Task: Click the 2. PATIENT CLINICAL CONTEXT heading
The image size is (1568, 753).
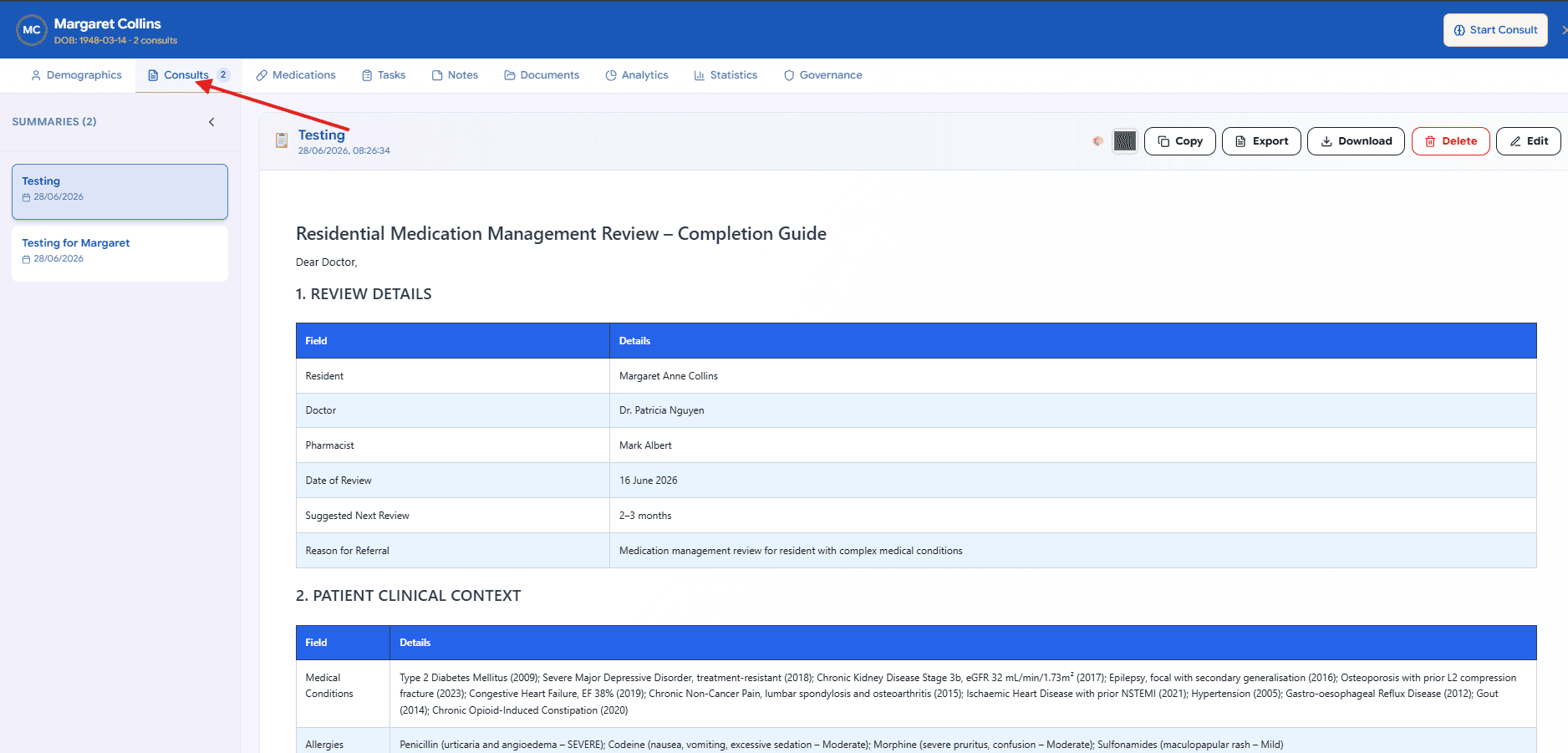Action: 408,596
